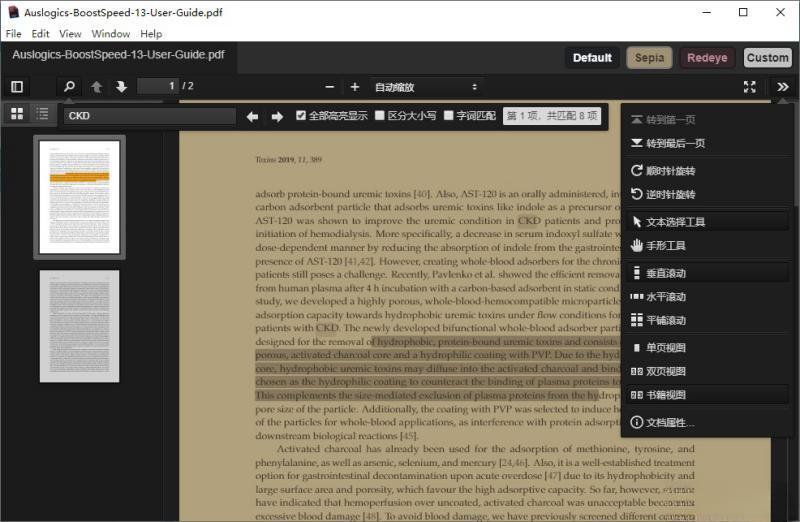Viewport: 800px width, 522px height.
Task: Enable 平铺滚动 wrapped scrolling
Action: click(x=707, y=320)
